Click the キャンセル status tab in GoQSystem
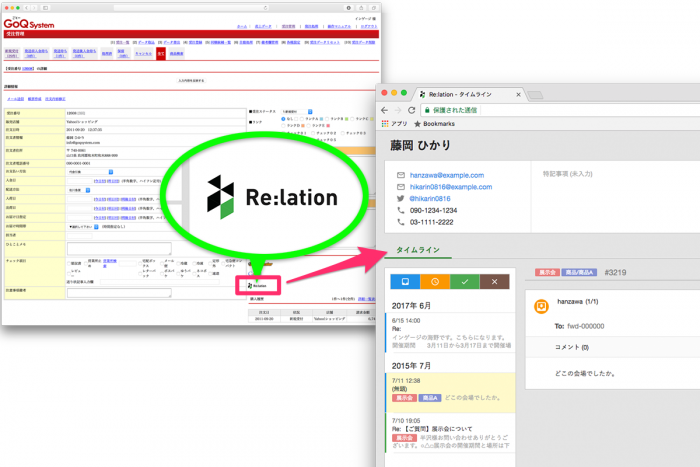This screenshot has height=467, width=700. click(143, 54)
